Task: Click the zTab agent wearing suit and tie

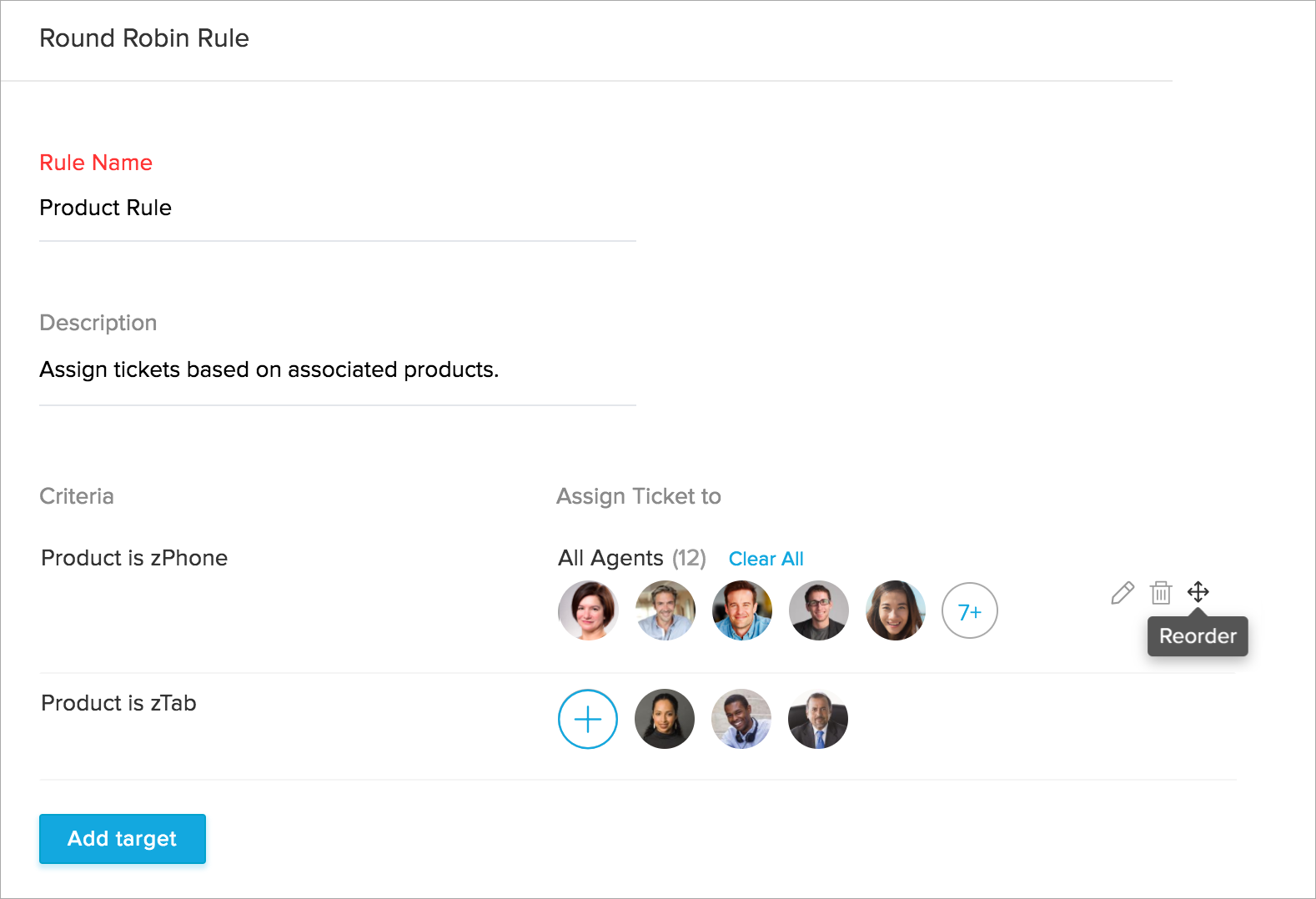Action: point(818,719)
